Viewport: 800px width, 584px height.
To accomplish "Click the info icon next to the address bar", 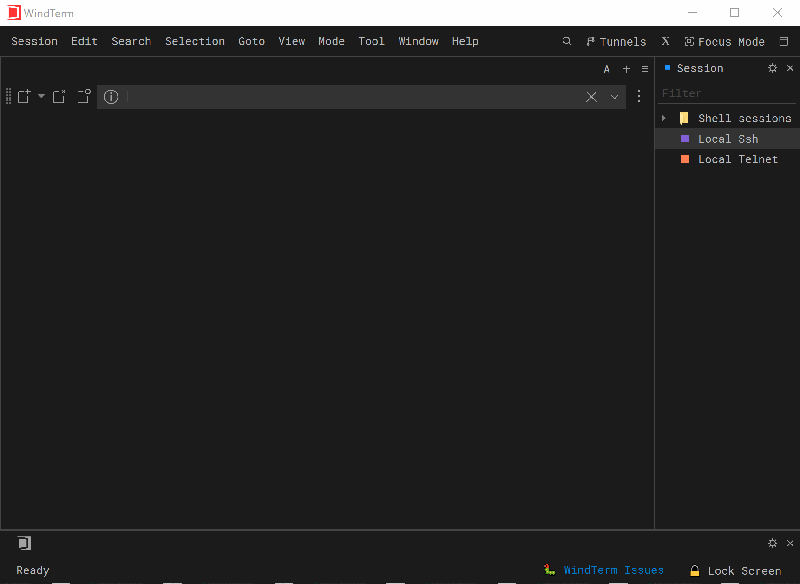I will (x=110, y=97).
